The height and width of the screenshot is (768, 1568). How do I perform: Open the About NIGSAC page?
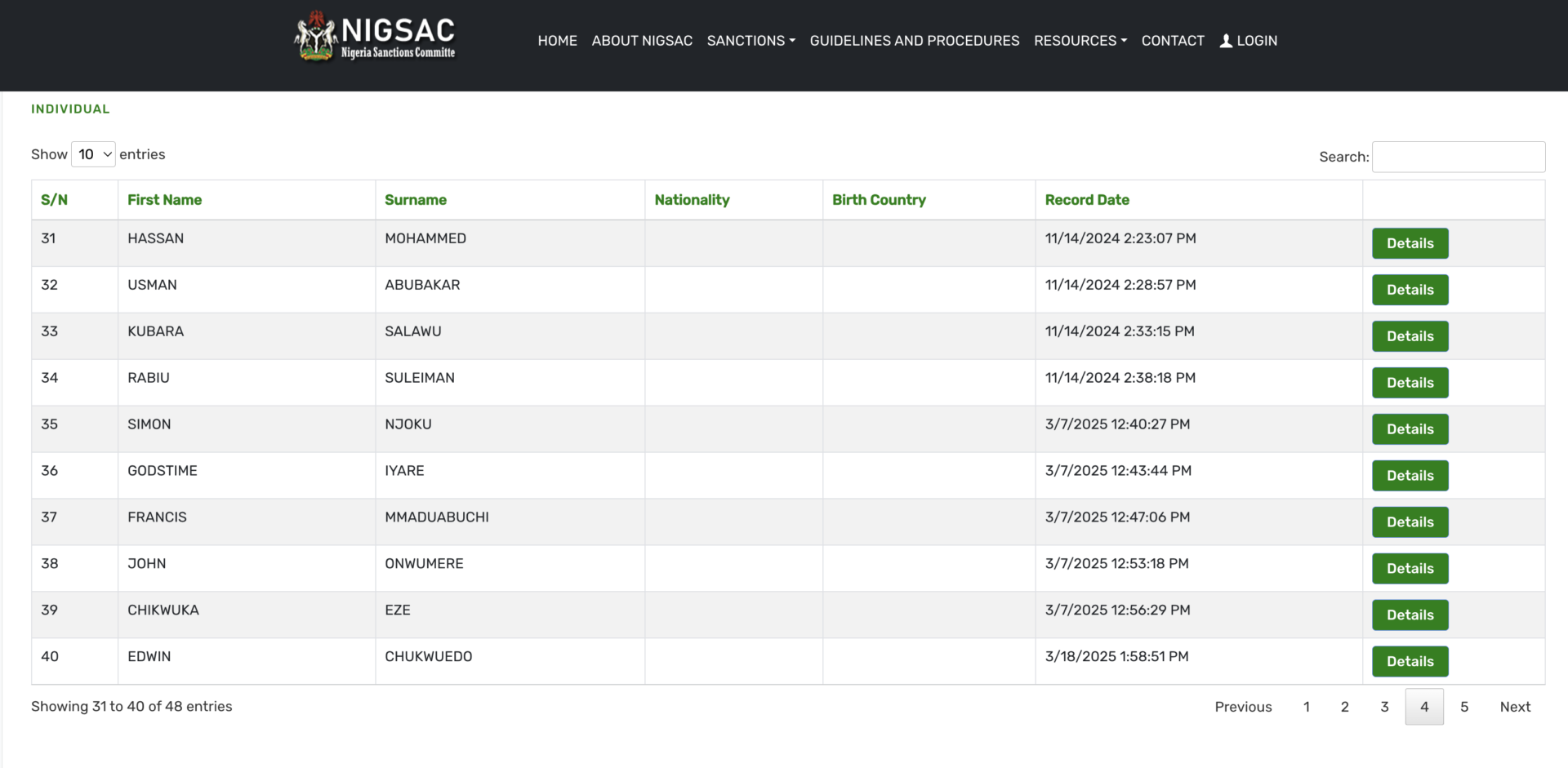[642, 41]
